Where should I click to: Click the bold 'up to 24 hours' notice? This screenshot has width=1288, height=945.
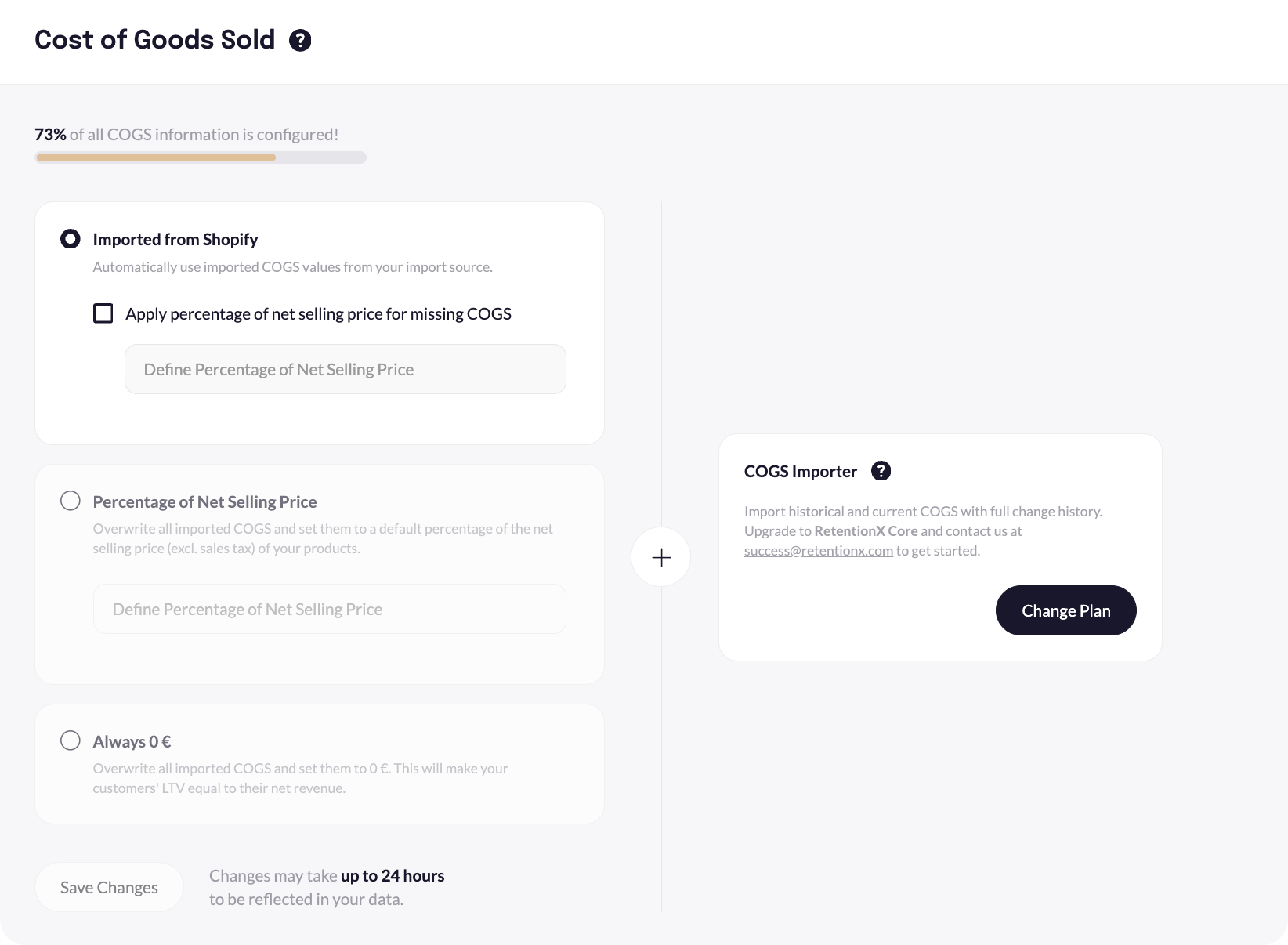393,876
